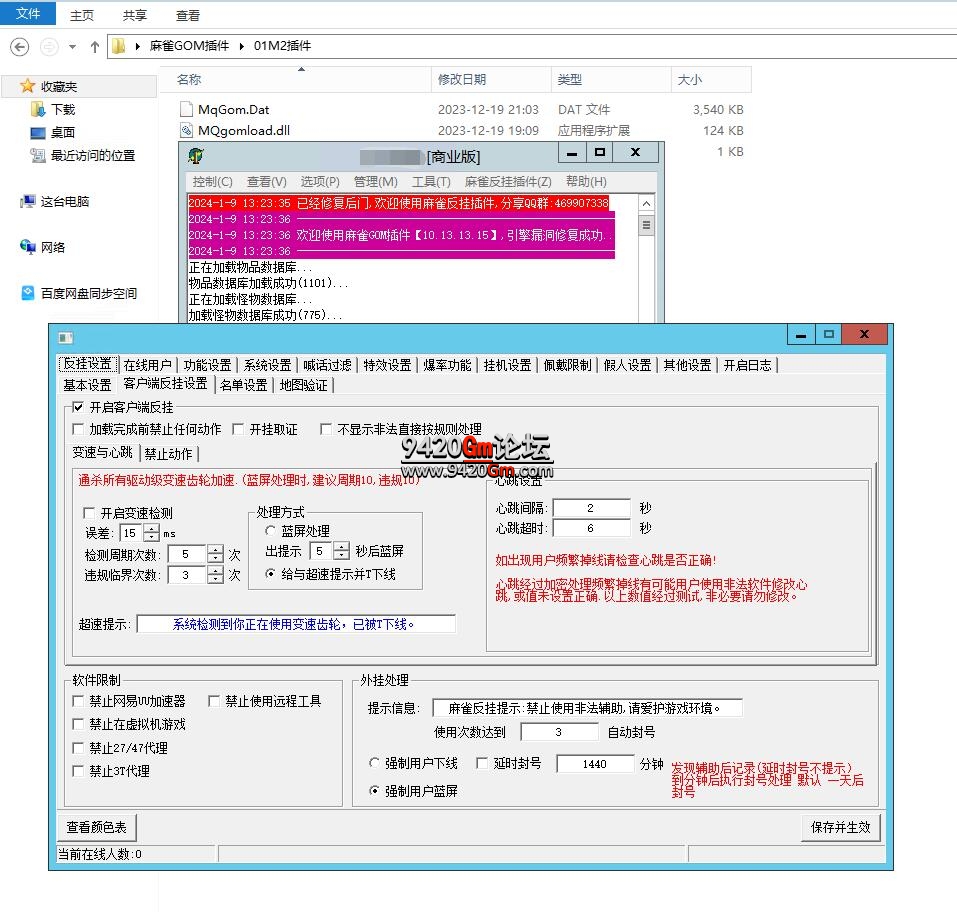
Task: Click 保存并生效 button
Action: pos(840,827)
